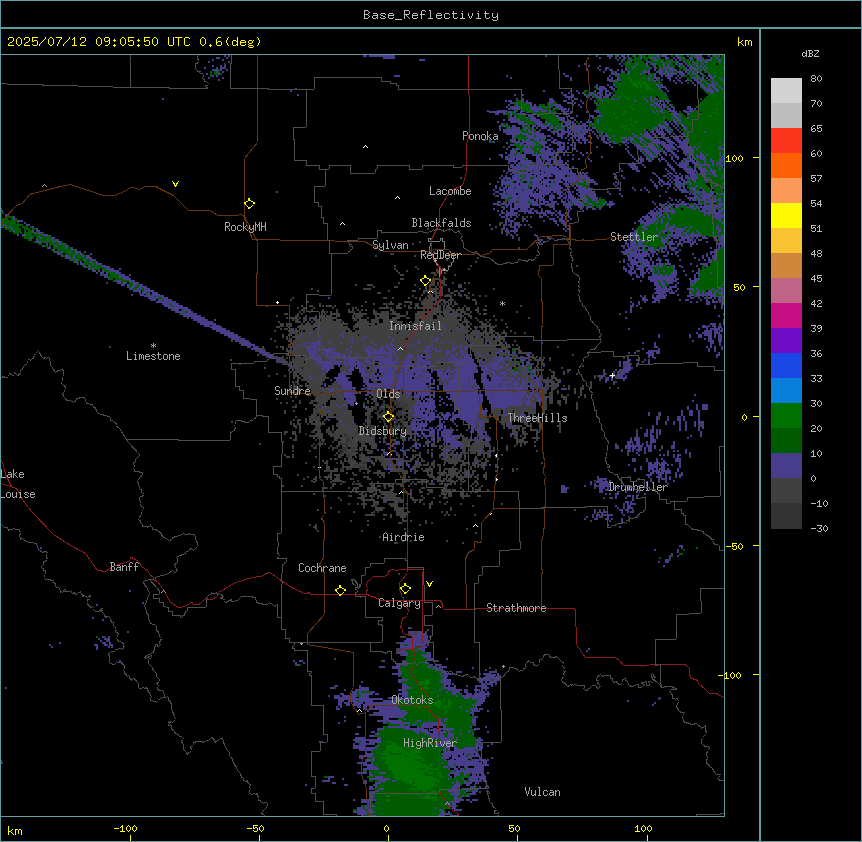Click the HighRiver city label
Viewport: 862px width, 842px height.
[430, 743]
